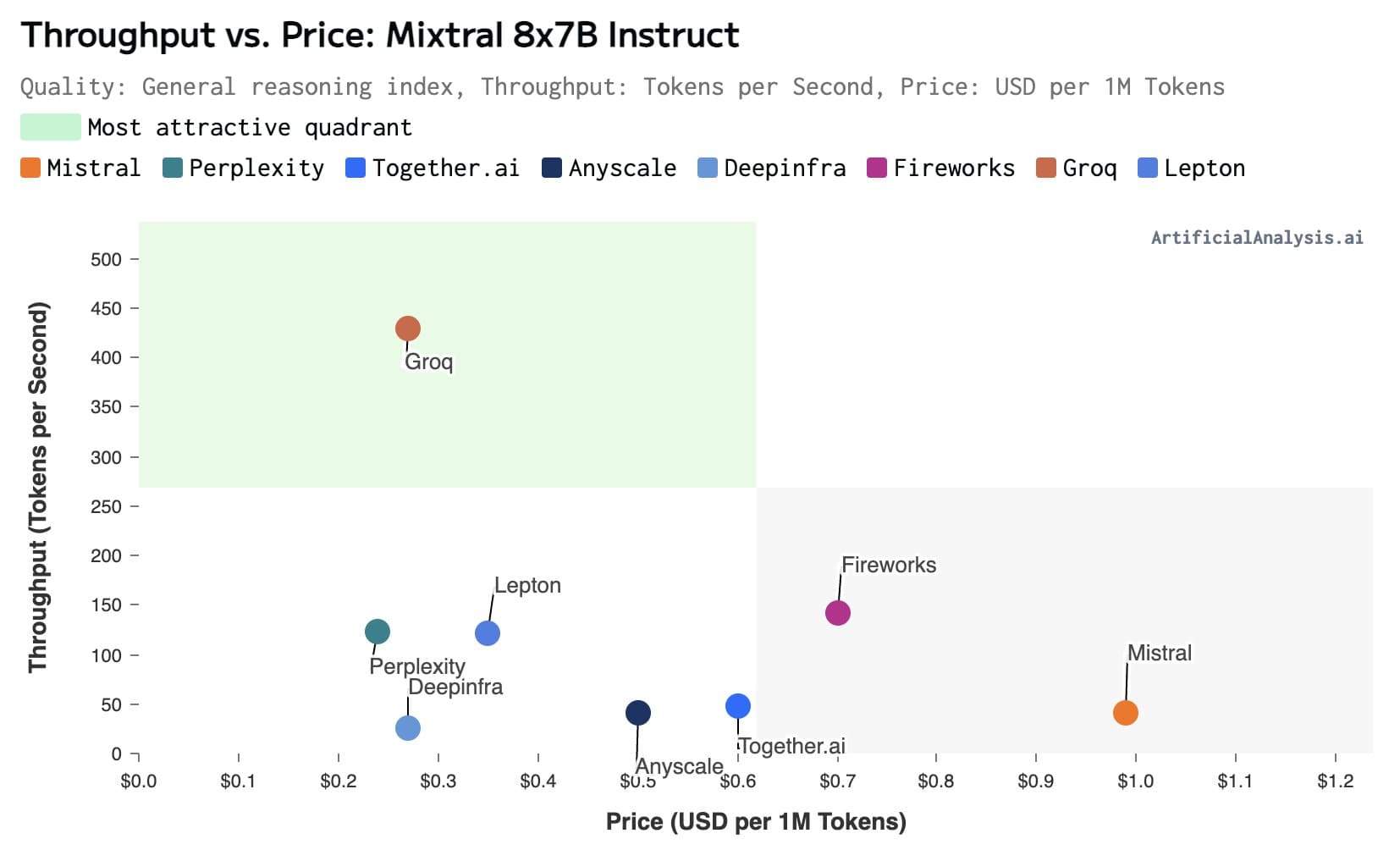
Task: Select the Lepton data point
Action: point(487,633)
